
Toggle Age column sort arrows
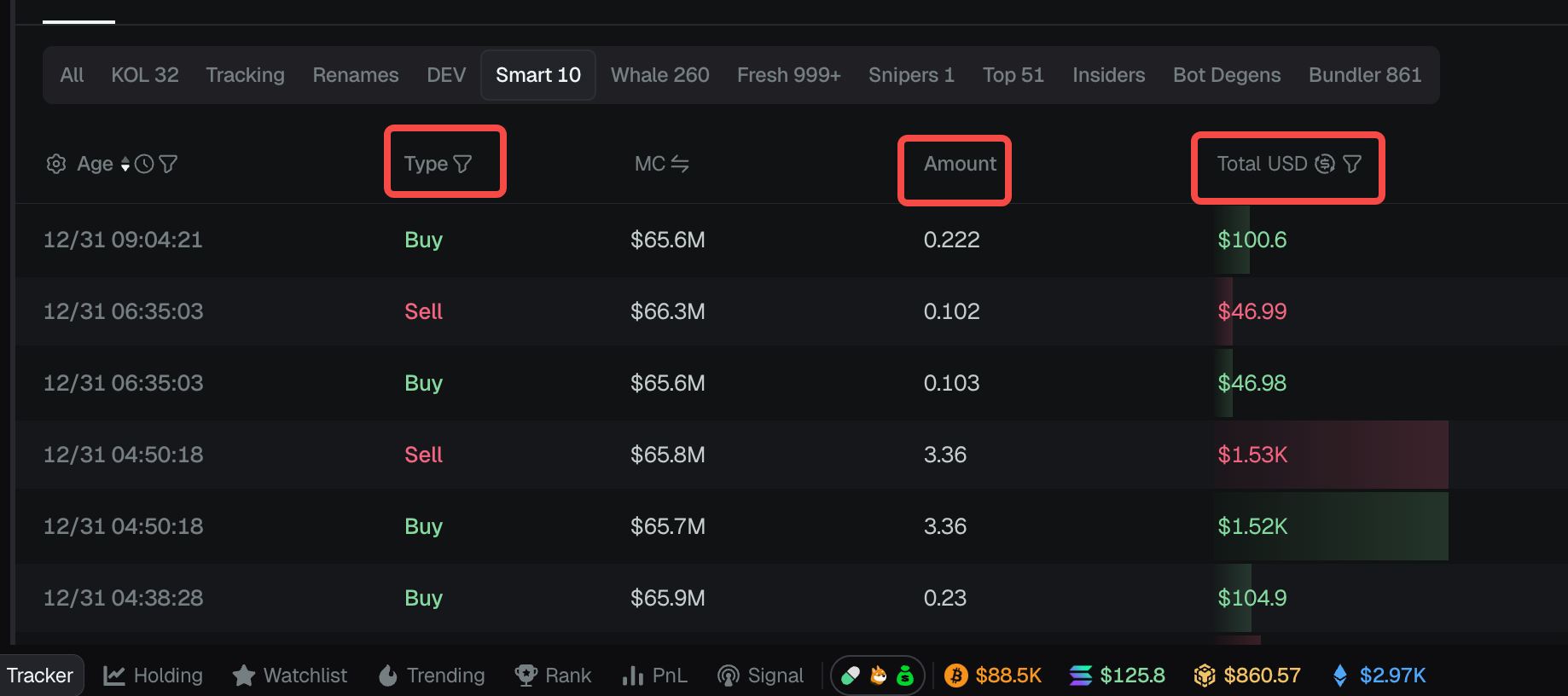tap(125, 164)
